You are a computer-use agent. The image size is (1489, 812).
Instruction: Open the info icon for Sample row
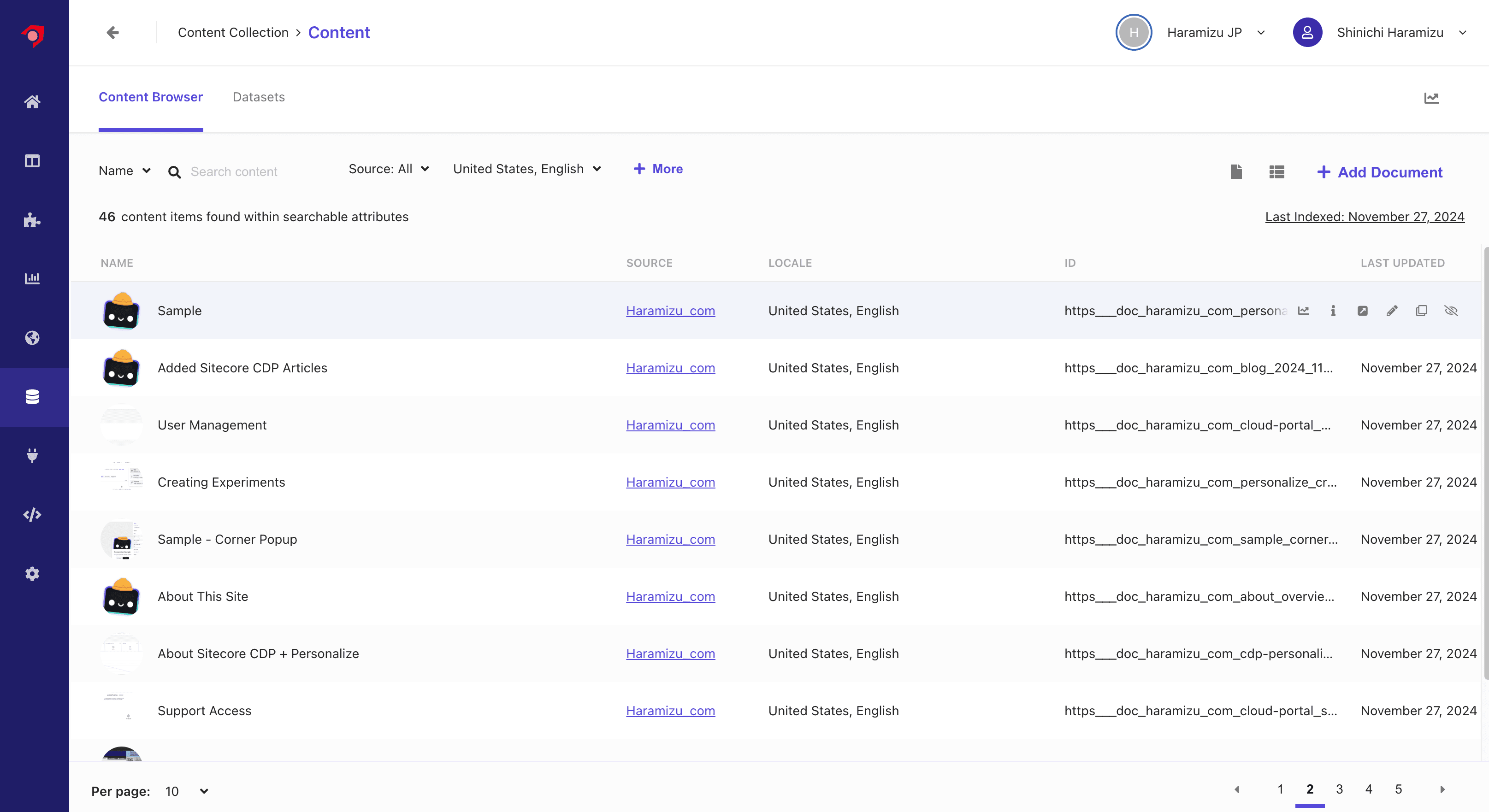pos(1333,311)
